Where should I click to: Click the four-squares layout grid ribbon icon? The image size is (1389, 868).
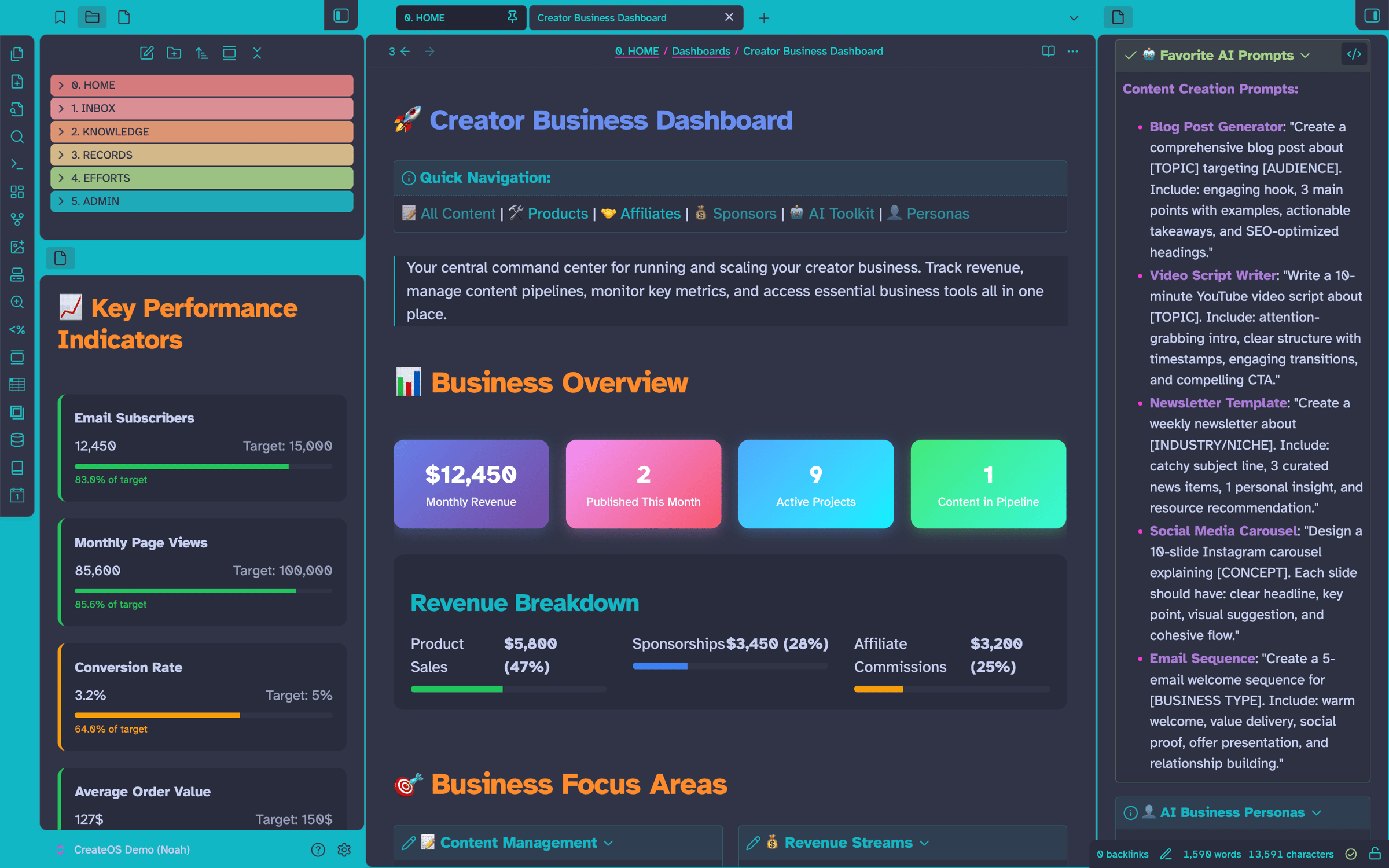click(17, 192)
